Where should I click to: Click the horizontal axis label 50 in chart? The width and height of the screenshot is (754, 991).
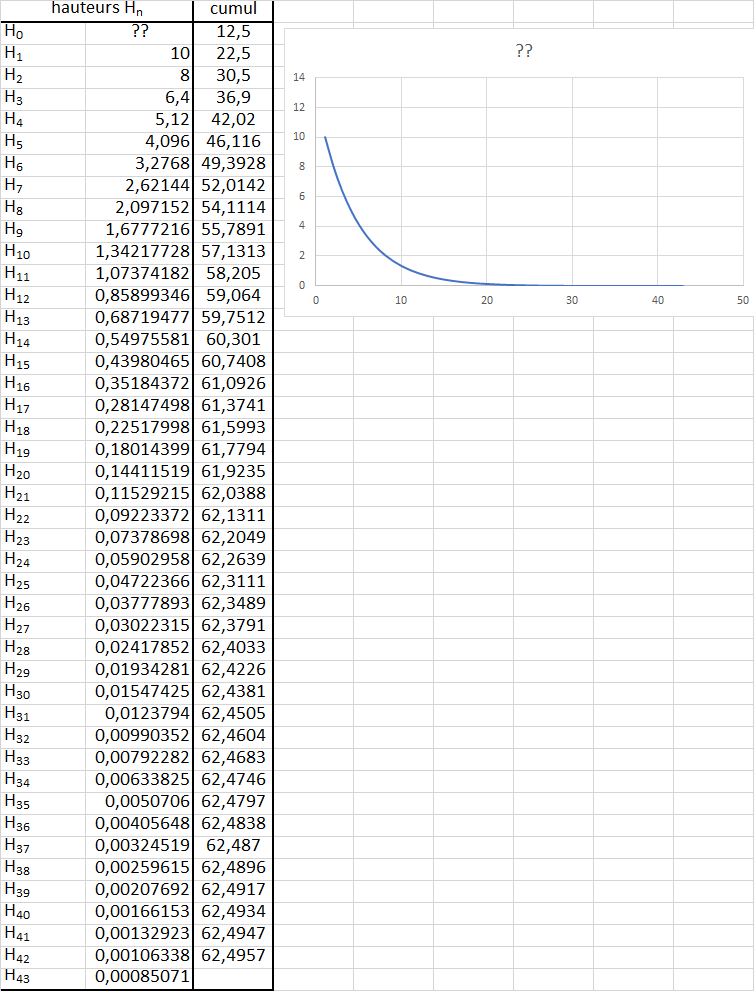pyautogui.click(x=742, y=300)
